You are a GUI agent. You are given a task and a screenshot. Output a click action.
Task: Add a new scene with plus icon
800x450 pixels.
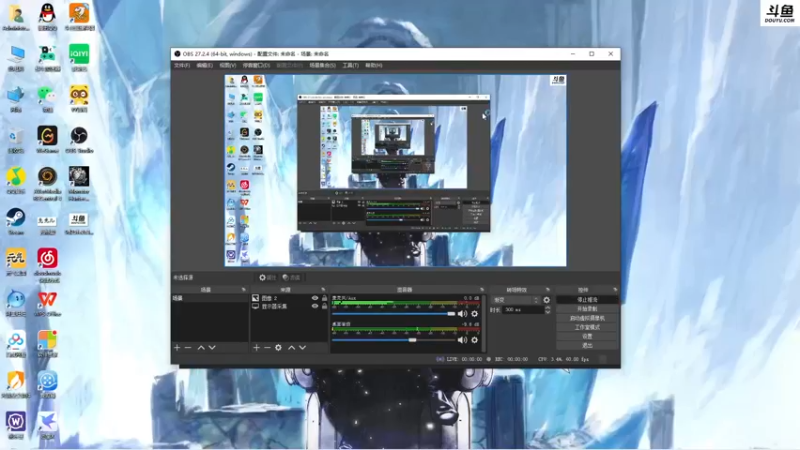tap(177, 347)
